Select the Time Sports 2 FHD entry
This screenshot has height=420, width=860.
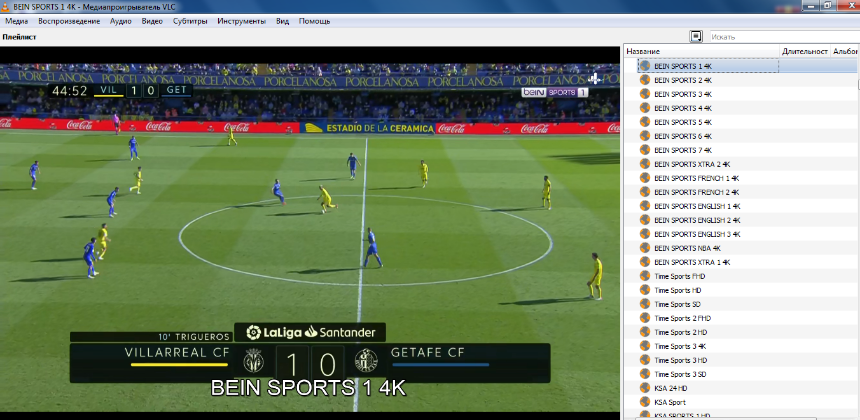pyautogui.click(x=682, y=319)
